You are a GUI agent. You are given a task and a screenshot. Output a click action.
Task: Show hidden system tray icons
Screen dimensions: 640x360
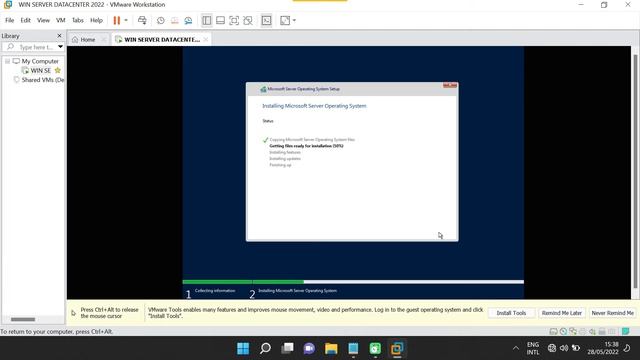[x=516, y=348]
